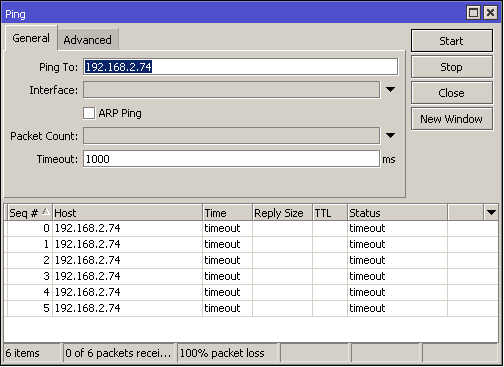Click the Timeout field showing 1000

coord(231,159)
